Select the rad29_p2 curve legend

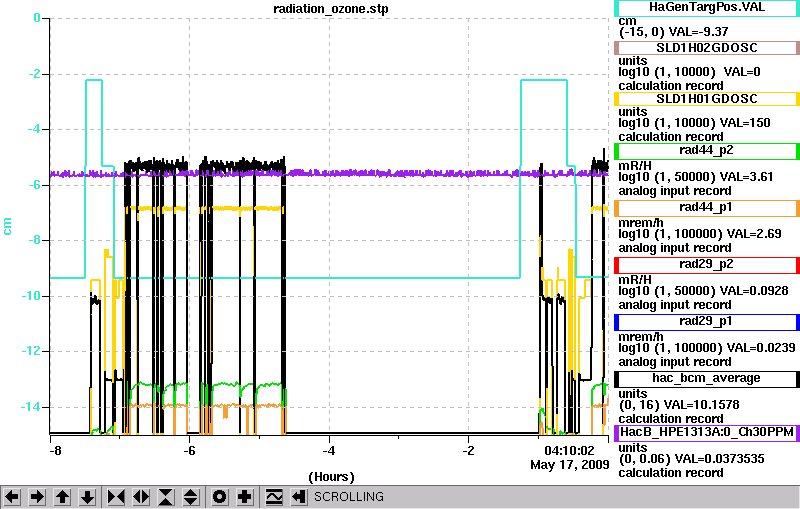coord(707,265)
